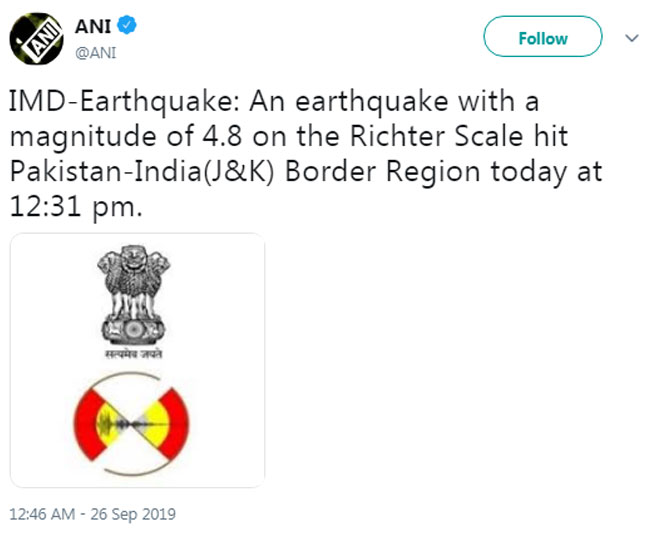Click the red and yellow seismology logo
650x540 pixels.
click(131, 424)
